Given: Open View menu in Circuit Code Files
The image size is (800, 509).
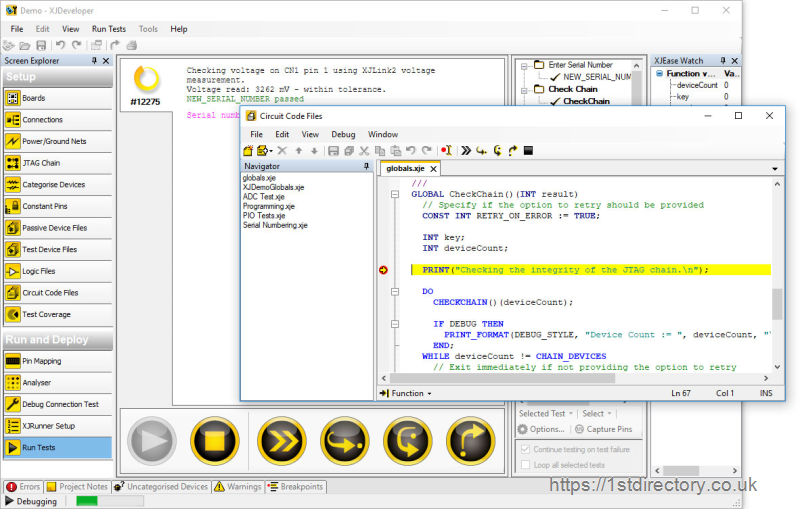Looking at the screenshot, I should click(x=310, y=135).
